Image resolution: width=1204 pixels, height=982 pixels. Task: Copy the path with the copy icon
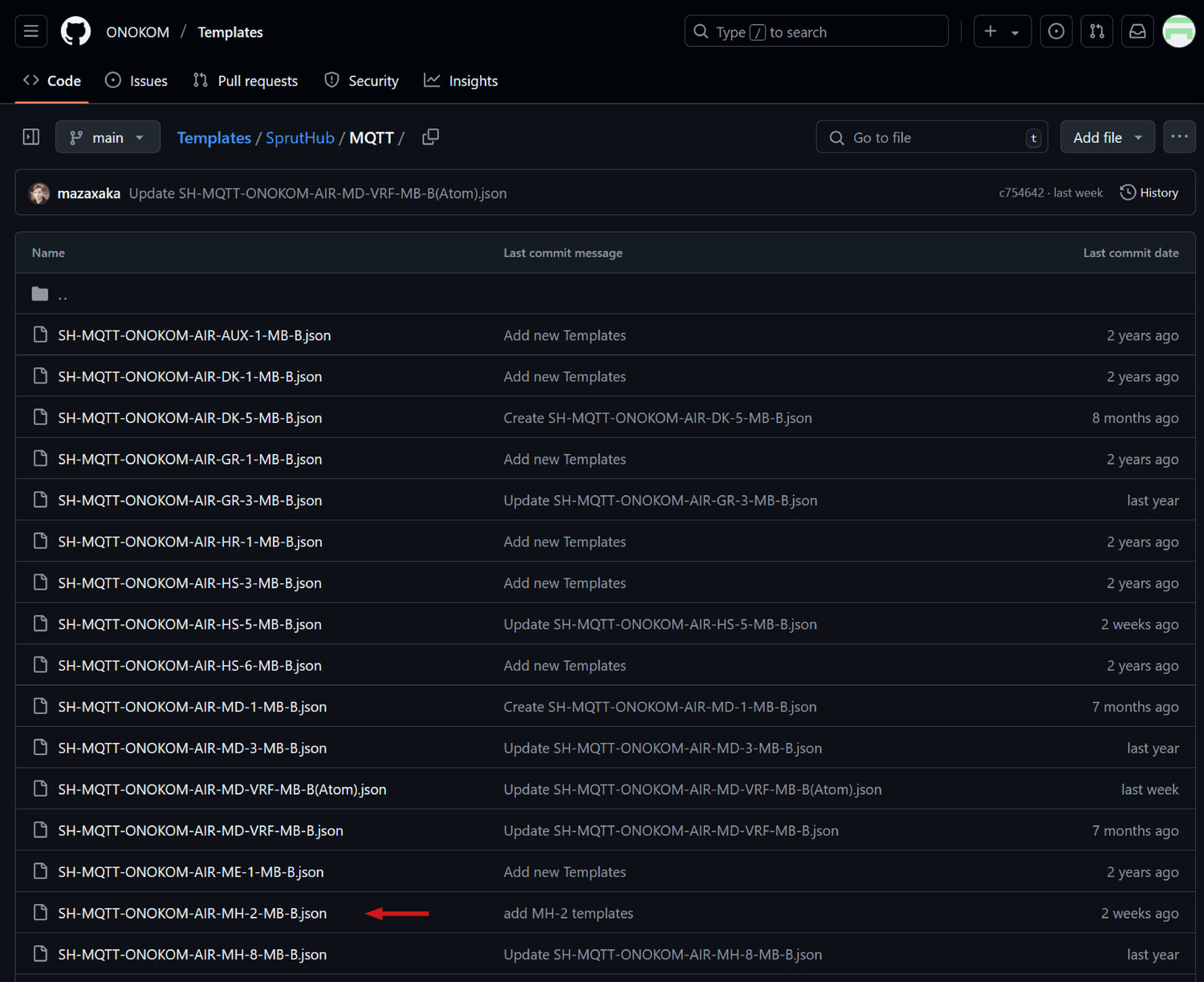coord(431,137)
